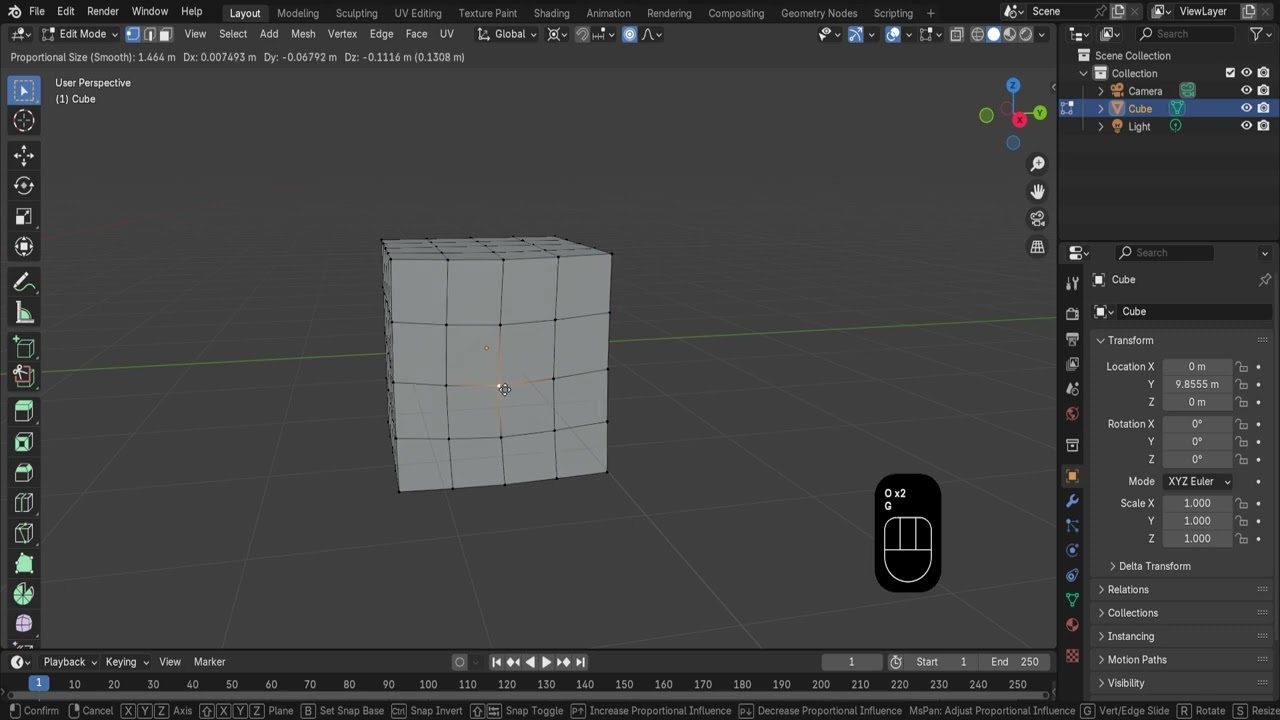The height and width of the screenshot is (720, 1280).
Task: Open the File menu
Action: [x=36, y=11]
